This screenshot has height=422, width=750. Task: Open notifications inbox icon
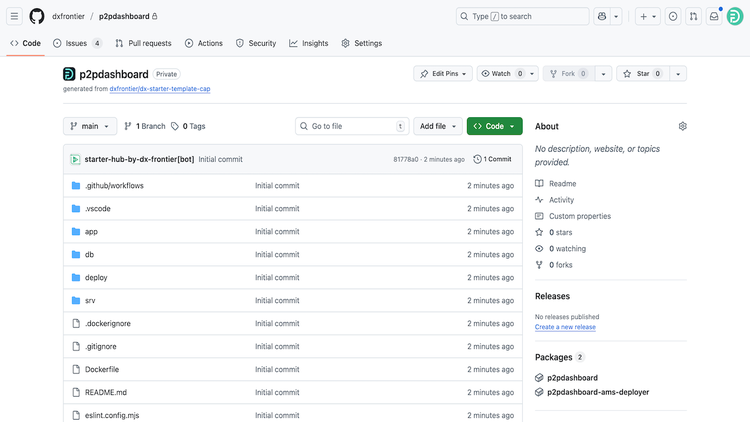click(714, 16)
